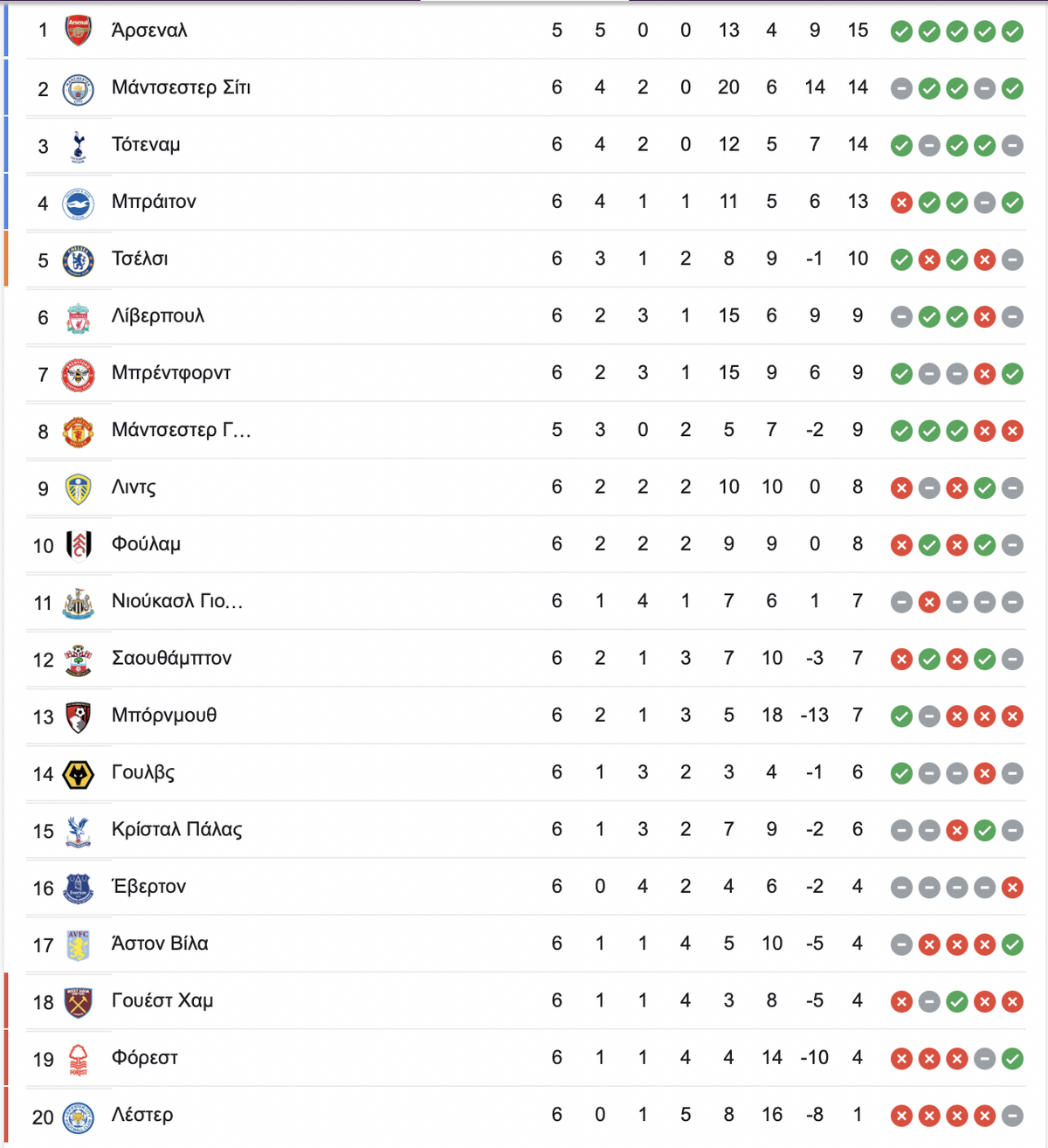Click the Wolves wolf-head logo
Image resolution: width=1048 pixels, height=1148 pixels.
[79, 774]
